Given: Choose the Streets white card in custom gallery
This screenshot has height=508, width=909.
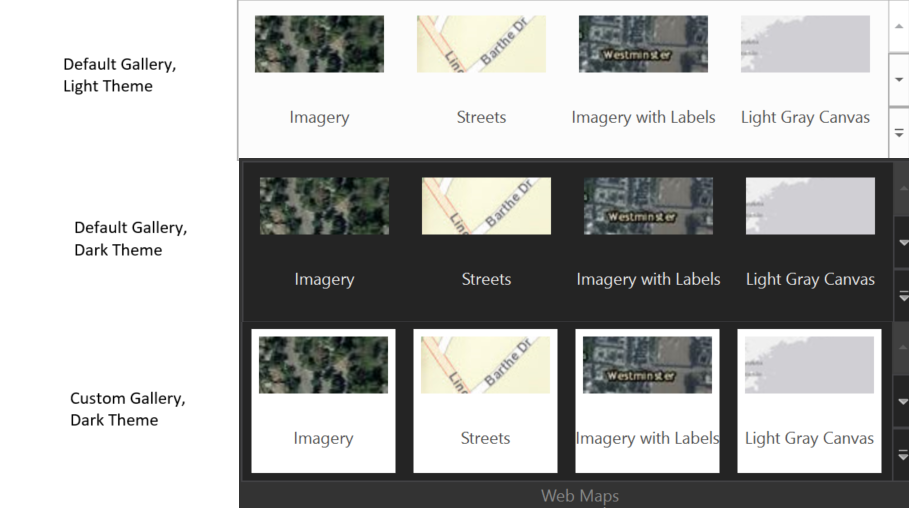Looking at the screenshot, I should pos(485,400).
